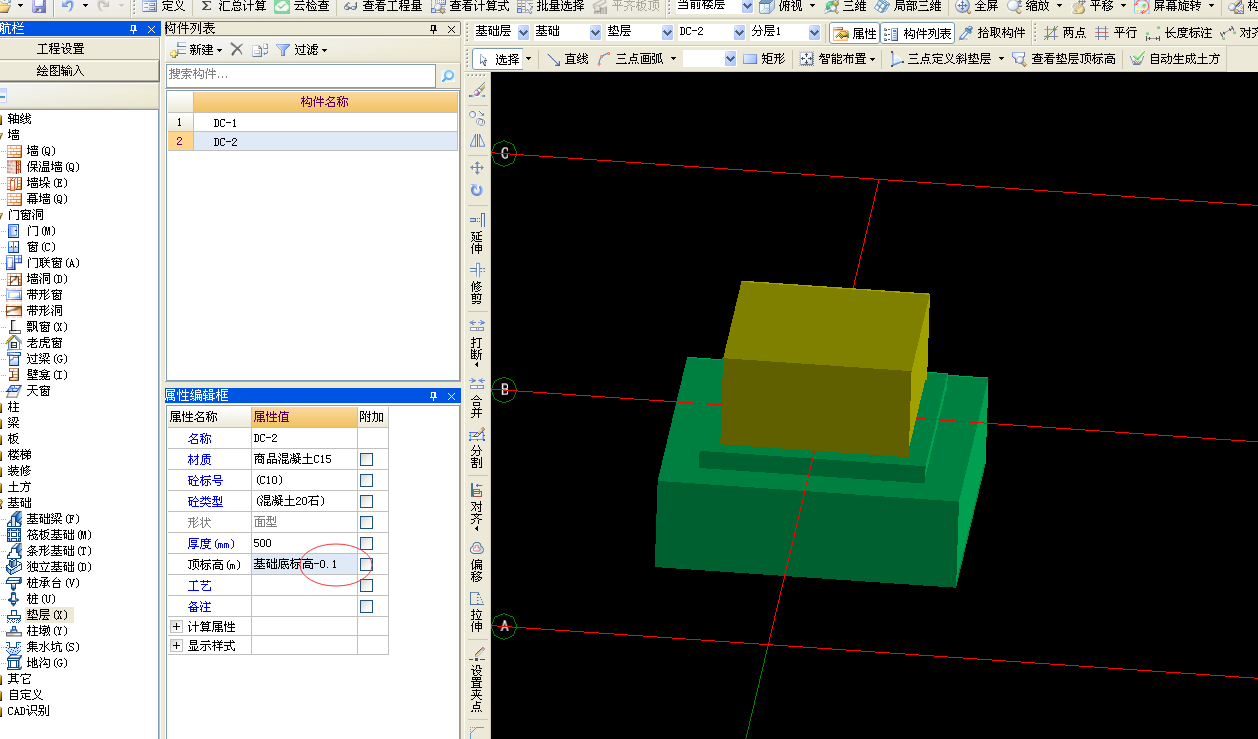
Task: Expand 显示样式 section
Action: coord(176,646)
